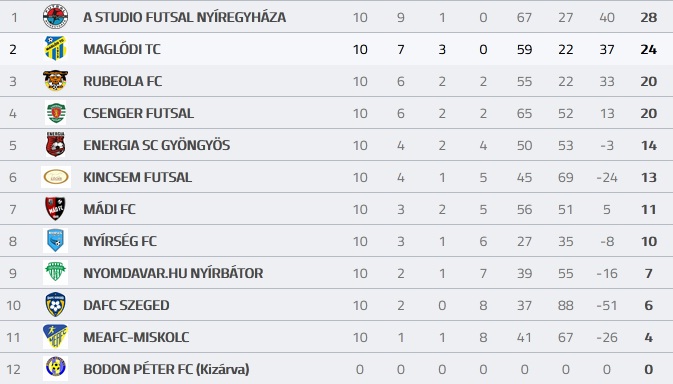Viewport: 673px width, 384px height.
Task: Click the A Studio Futsal Nyíregyháza team logo
Action: 55,17
